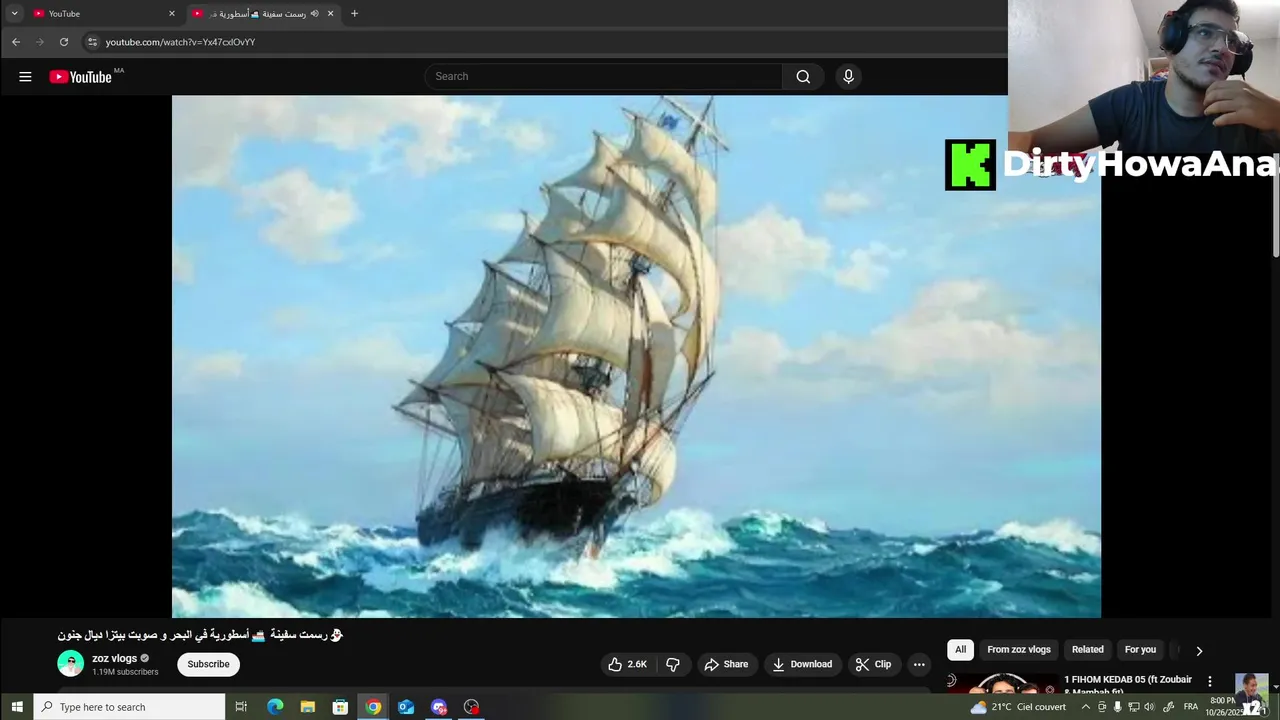Click the magnifier search button

coord(803,77)
